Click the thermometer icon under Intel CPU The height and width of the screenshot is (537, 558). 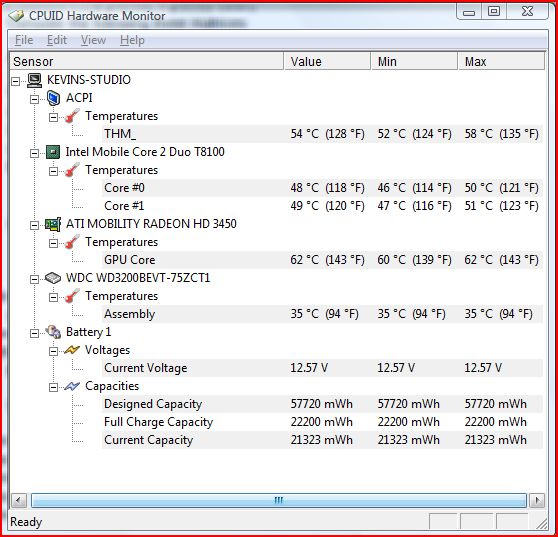(x=72, y=170)
